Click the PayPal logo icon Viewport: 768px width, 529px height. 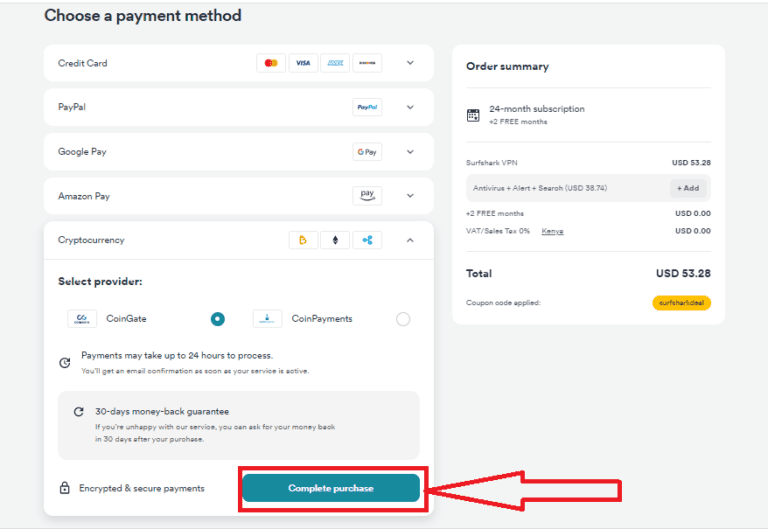pos(367,107)
